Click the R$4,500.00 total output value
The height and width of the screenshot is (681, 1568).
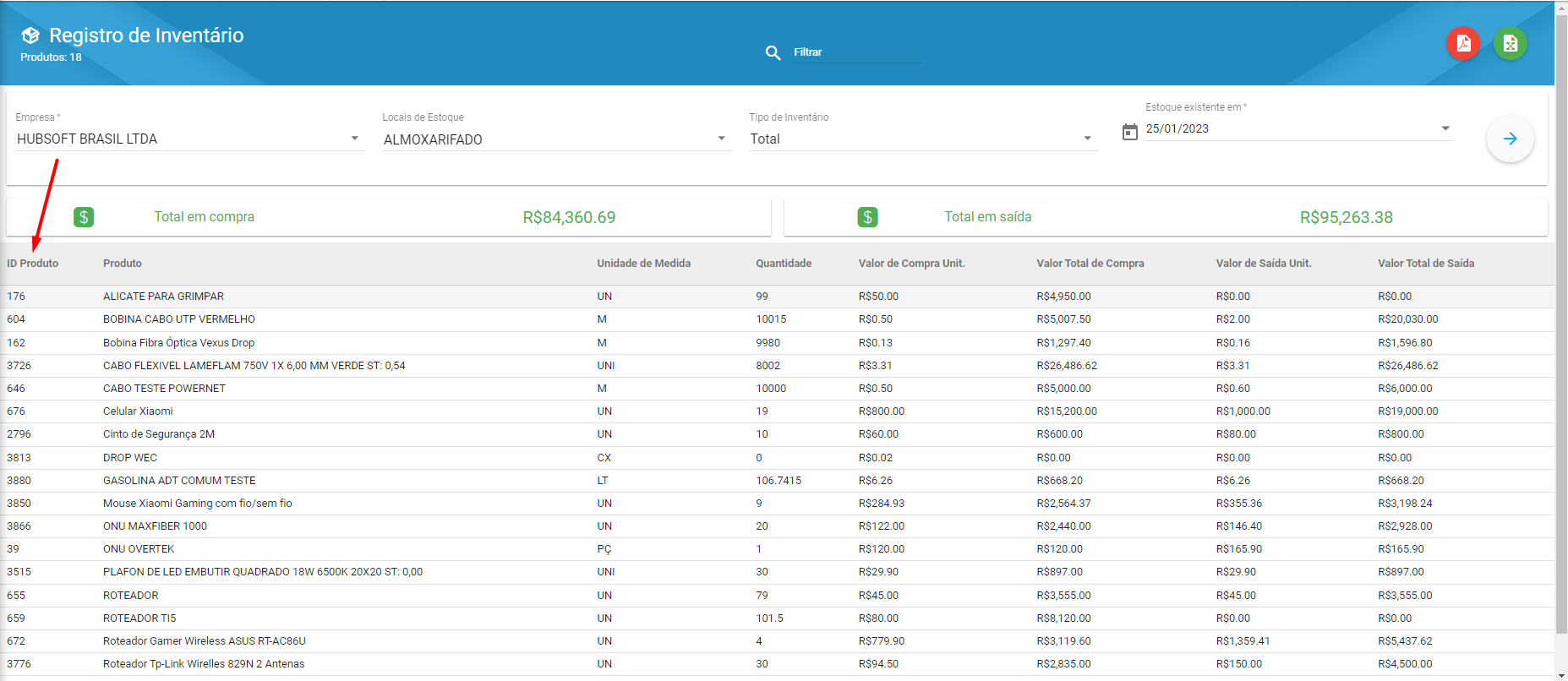pos(1405,664)
